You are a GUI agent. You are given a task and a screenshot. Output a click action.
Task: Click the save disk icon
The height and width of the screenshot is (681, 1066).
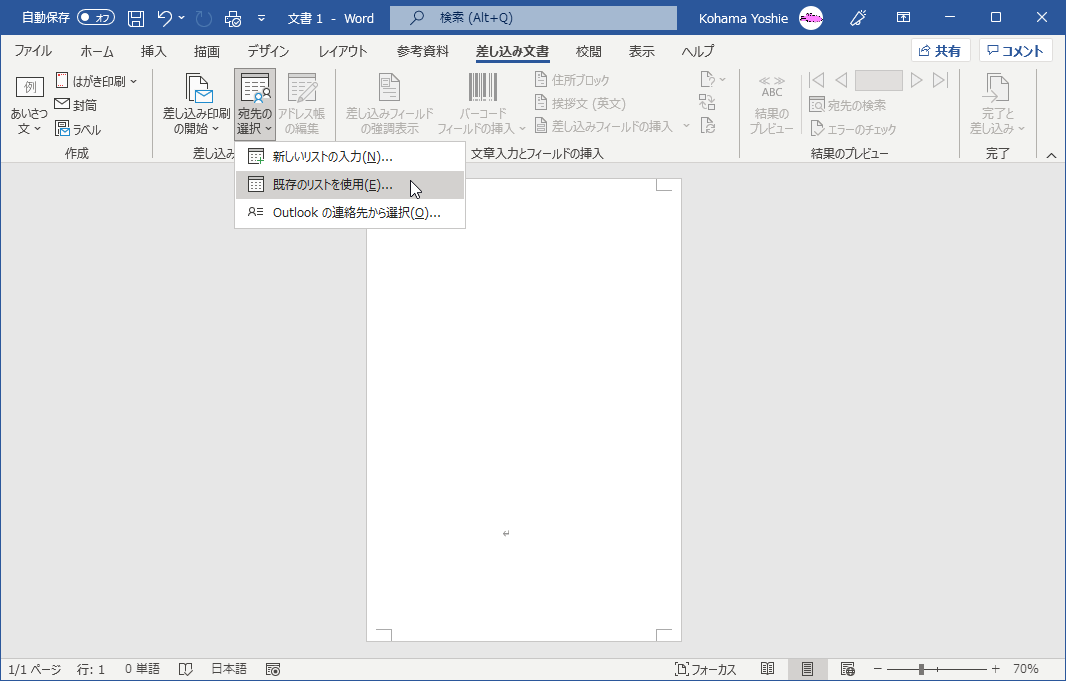[x=136, y=18]
